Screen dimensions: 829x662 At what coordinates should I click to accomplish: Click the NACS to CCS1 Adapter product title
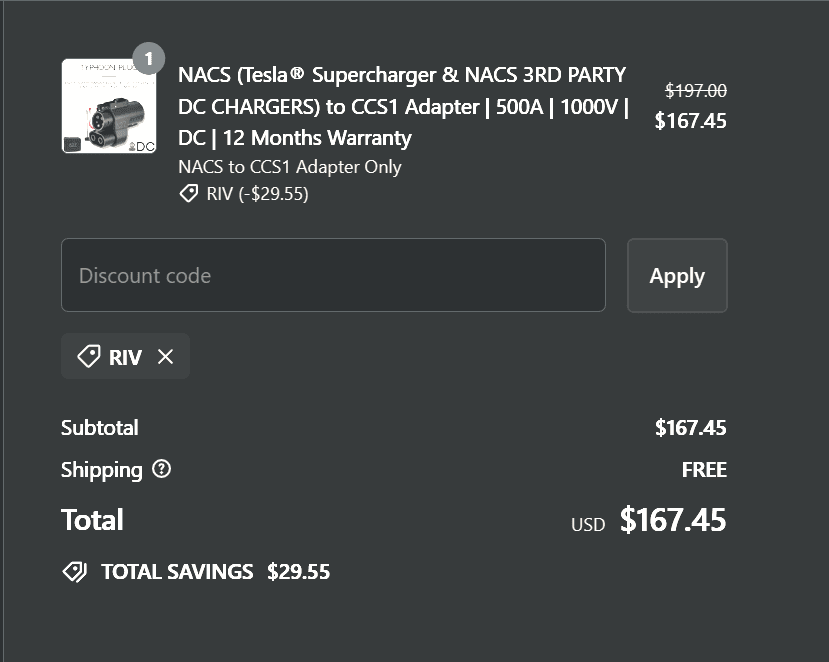(x=403, y=106)
